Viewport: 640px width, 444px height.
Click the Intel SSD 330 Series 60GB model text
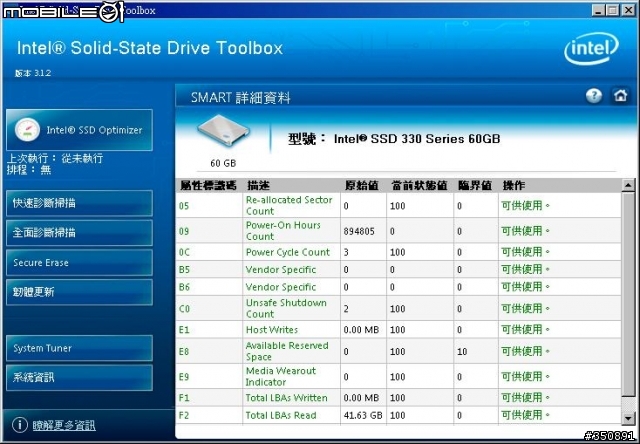point(417,139)
